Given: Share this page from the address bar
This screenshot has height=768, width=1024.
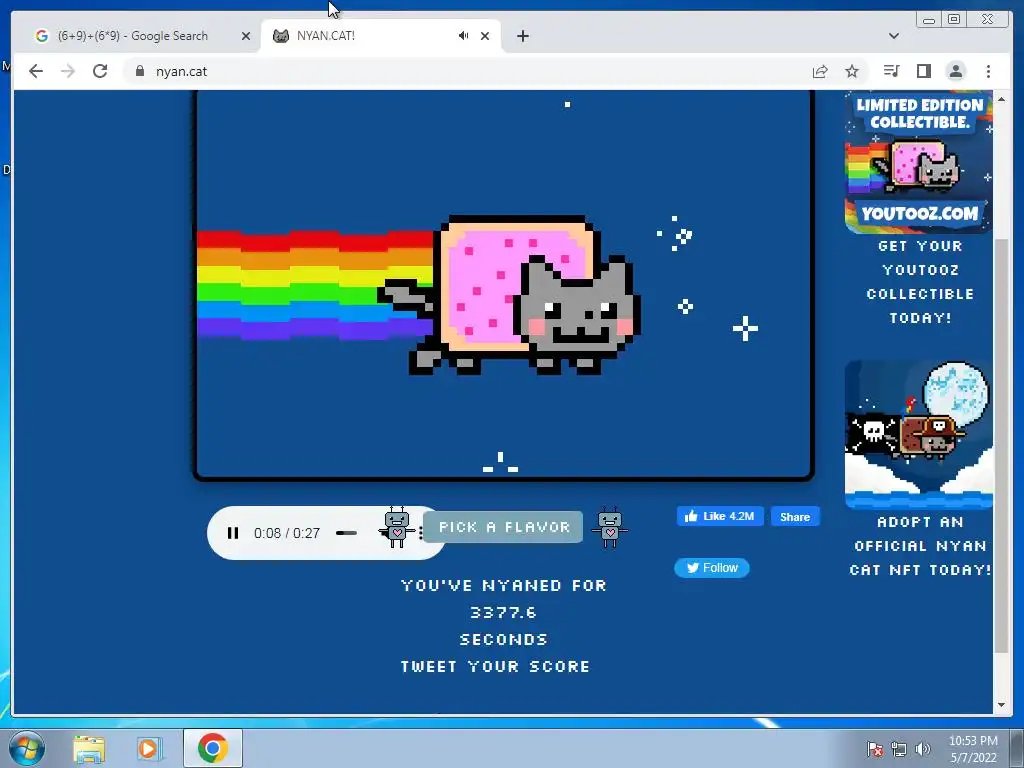Looking at the screenshot, I should pos(820,71).
